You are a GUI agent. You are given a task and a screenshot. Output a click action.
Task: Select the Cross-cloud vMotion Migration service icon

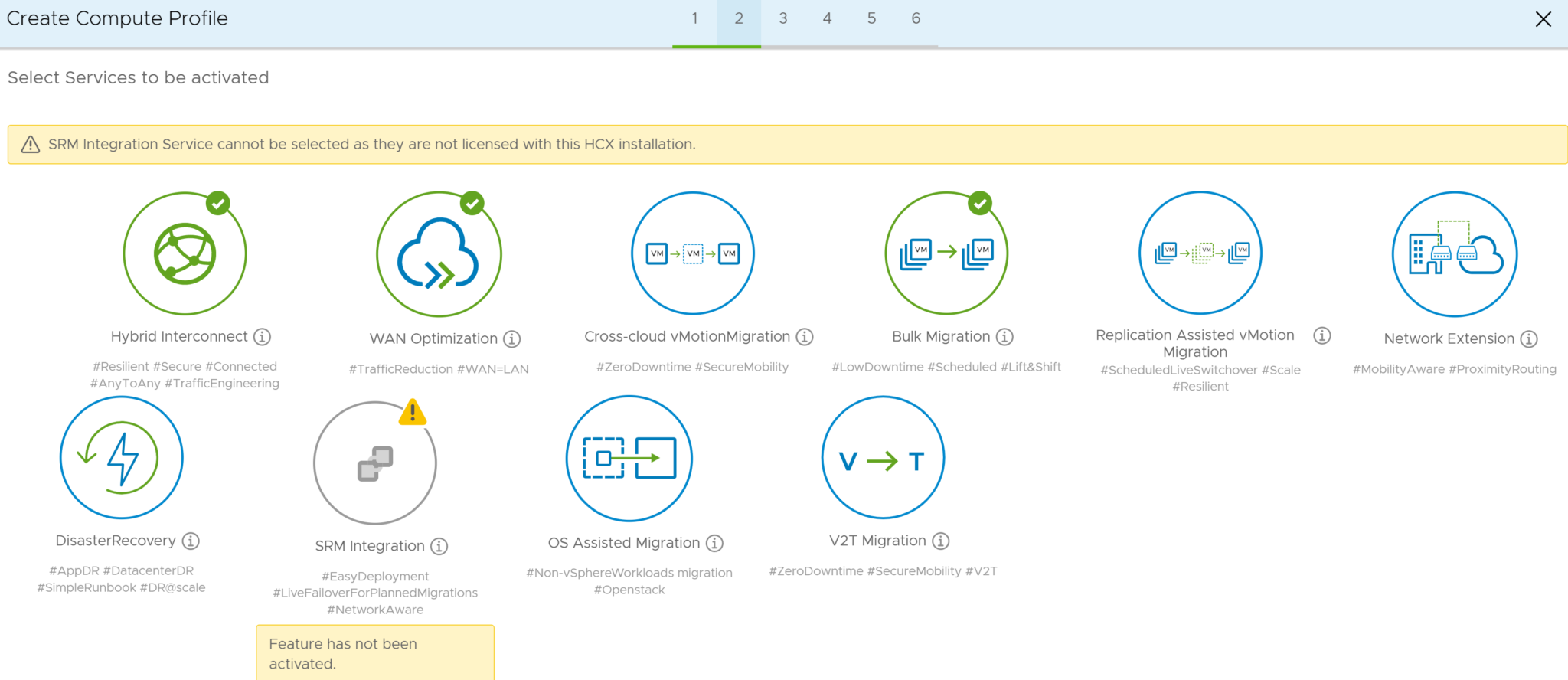coord(692,253)
